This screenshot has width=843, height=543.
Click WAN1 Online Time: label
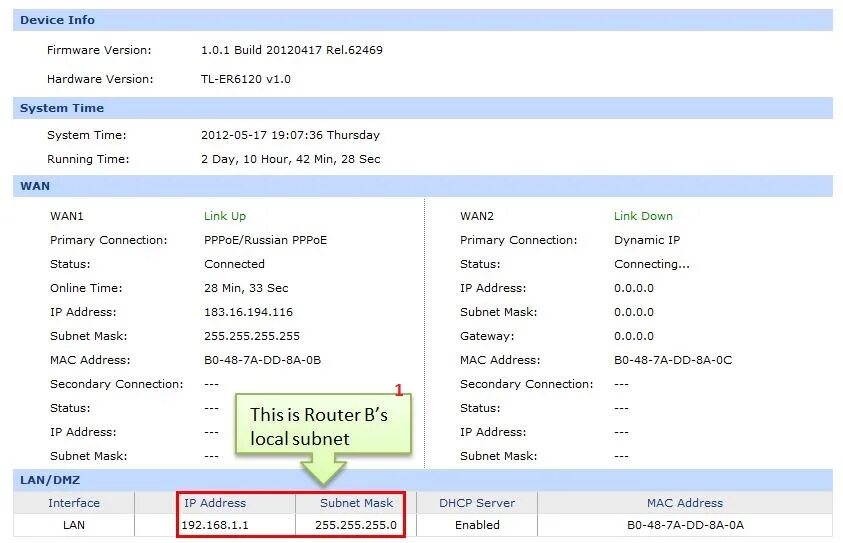pos(86,288)
